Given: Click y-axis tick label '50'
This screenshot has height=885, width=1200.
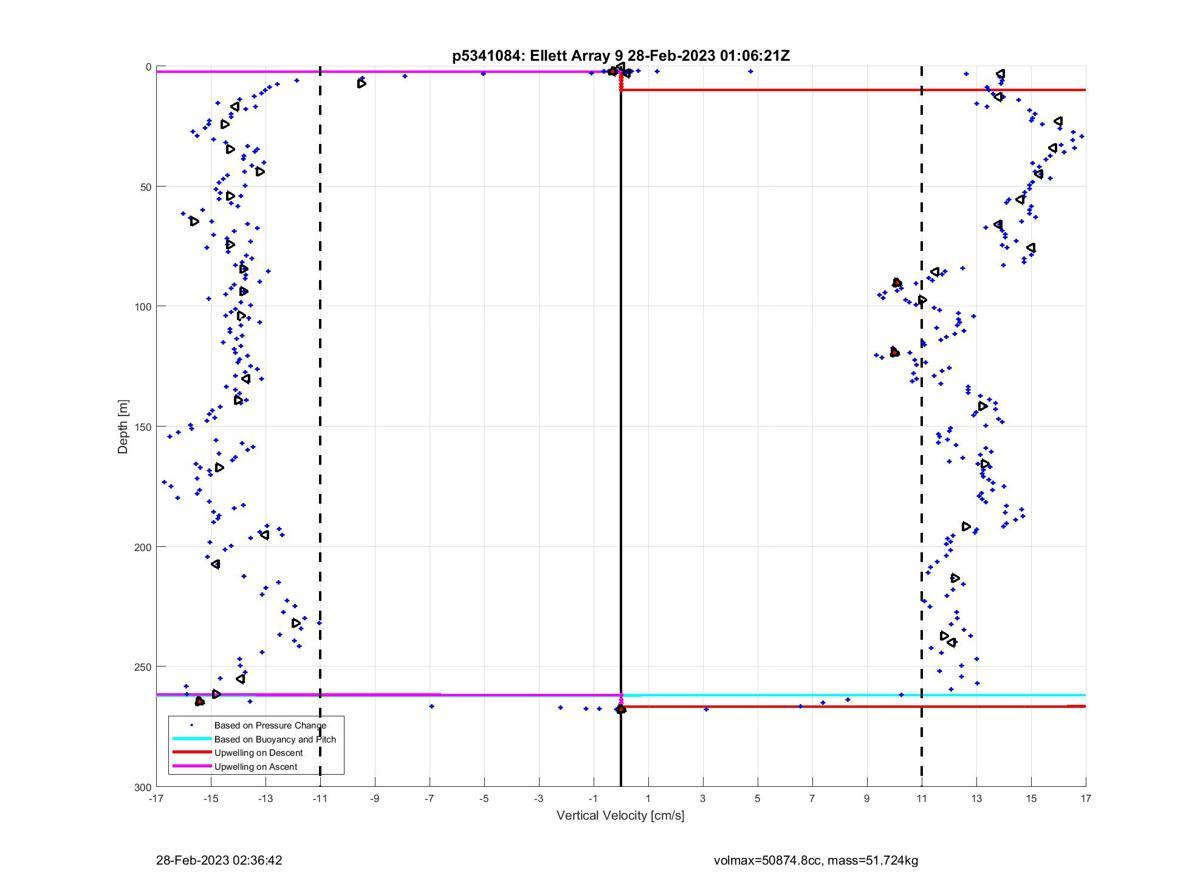Looking at the screenshot, I should 146,187.
